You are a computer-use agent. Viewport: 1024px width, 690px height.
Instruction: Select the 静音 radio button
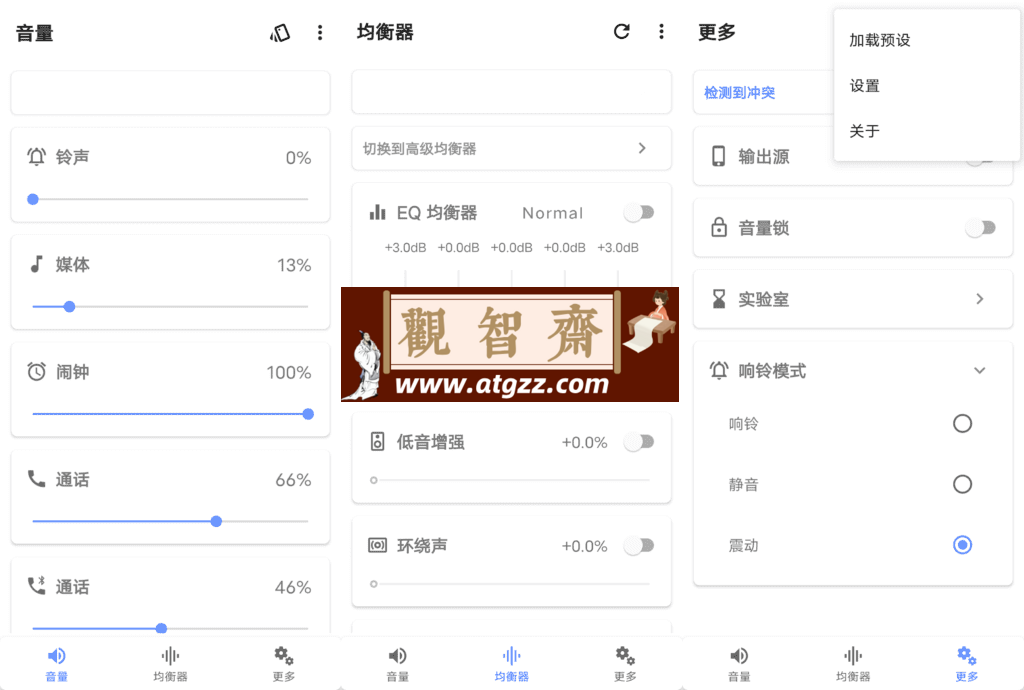(x=962, y=484)
